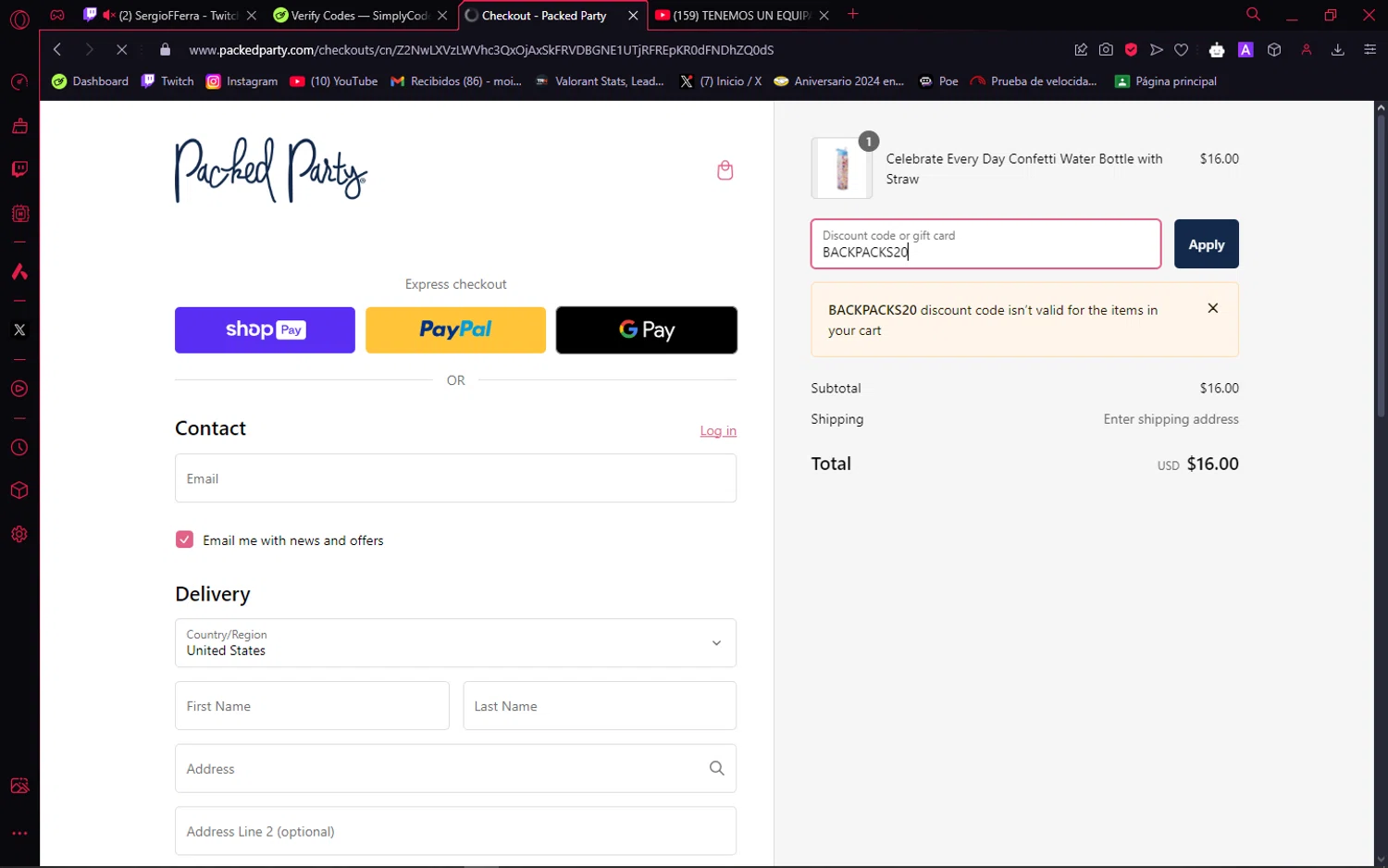Take a snapshot with camera icon
Screen dimensions: 1388x868
pyautogui.click(x=1106, y=50)
